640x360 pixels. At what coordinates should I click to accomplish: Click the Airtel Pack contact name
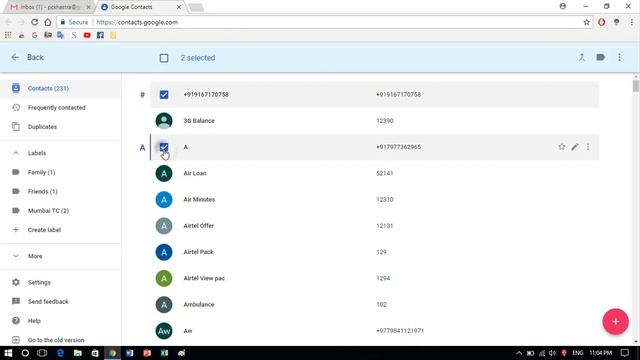[x=198, y=252]
